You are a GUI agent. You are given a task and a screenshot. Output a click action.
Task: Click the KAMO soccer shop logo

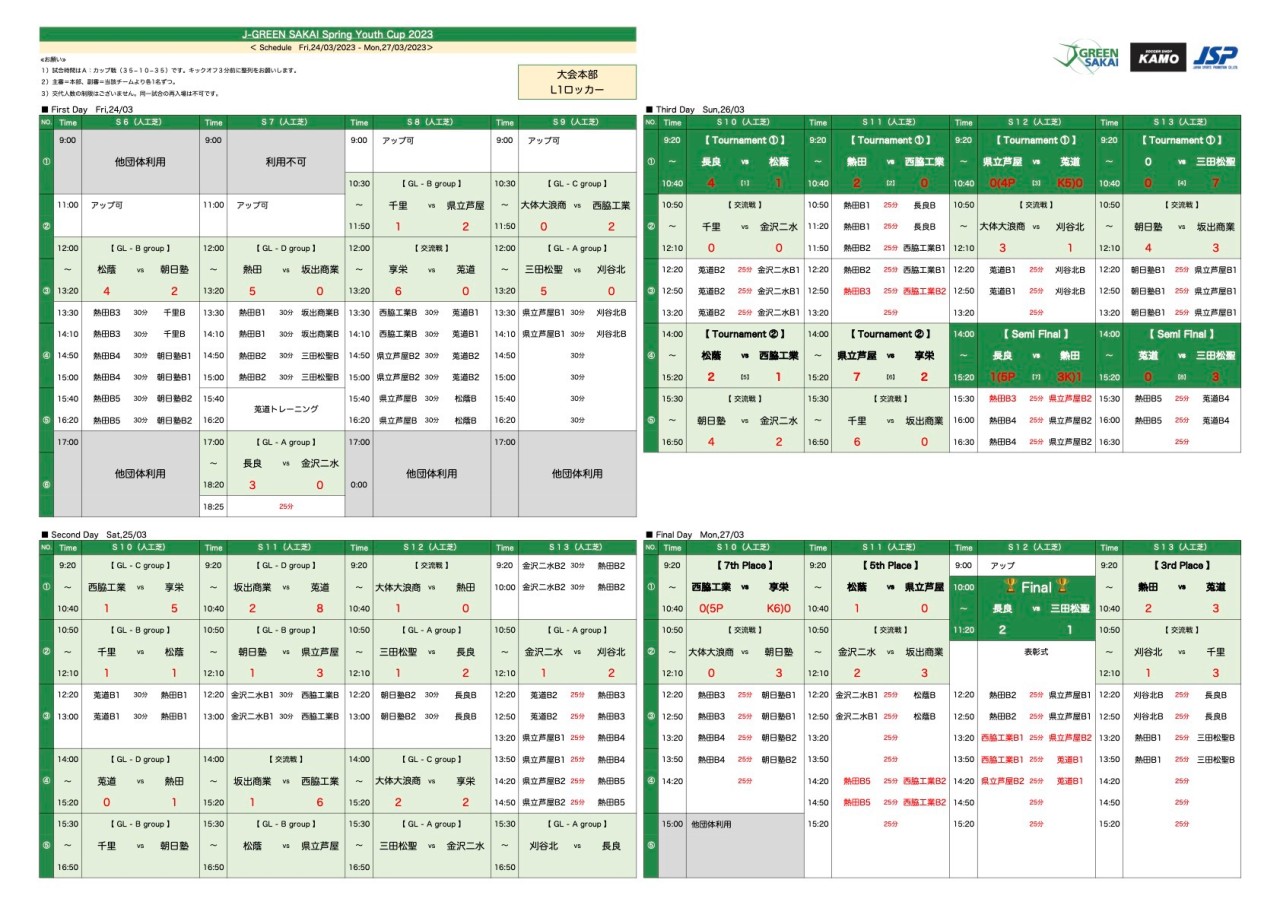(1157, 57)
